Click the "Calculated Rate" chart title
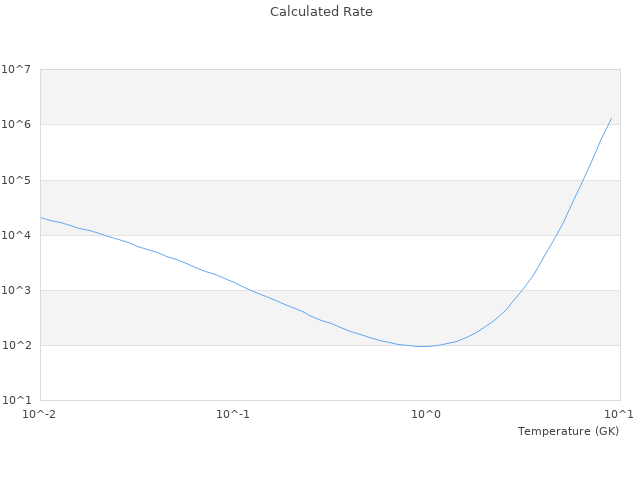The image size is (640, 480). click(320, 12)
